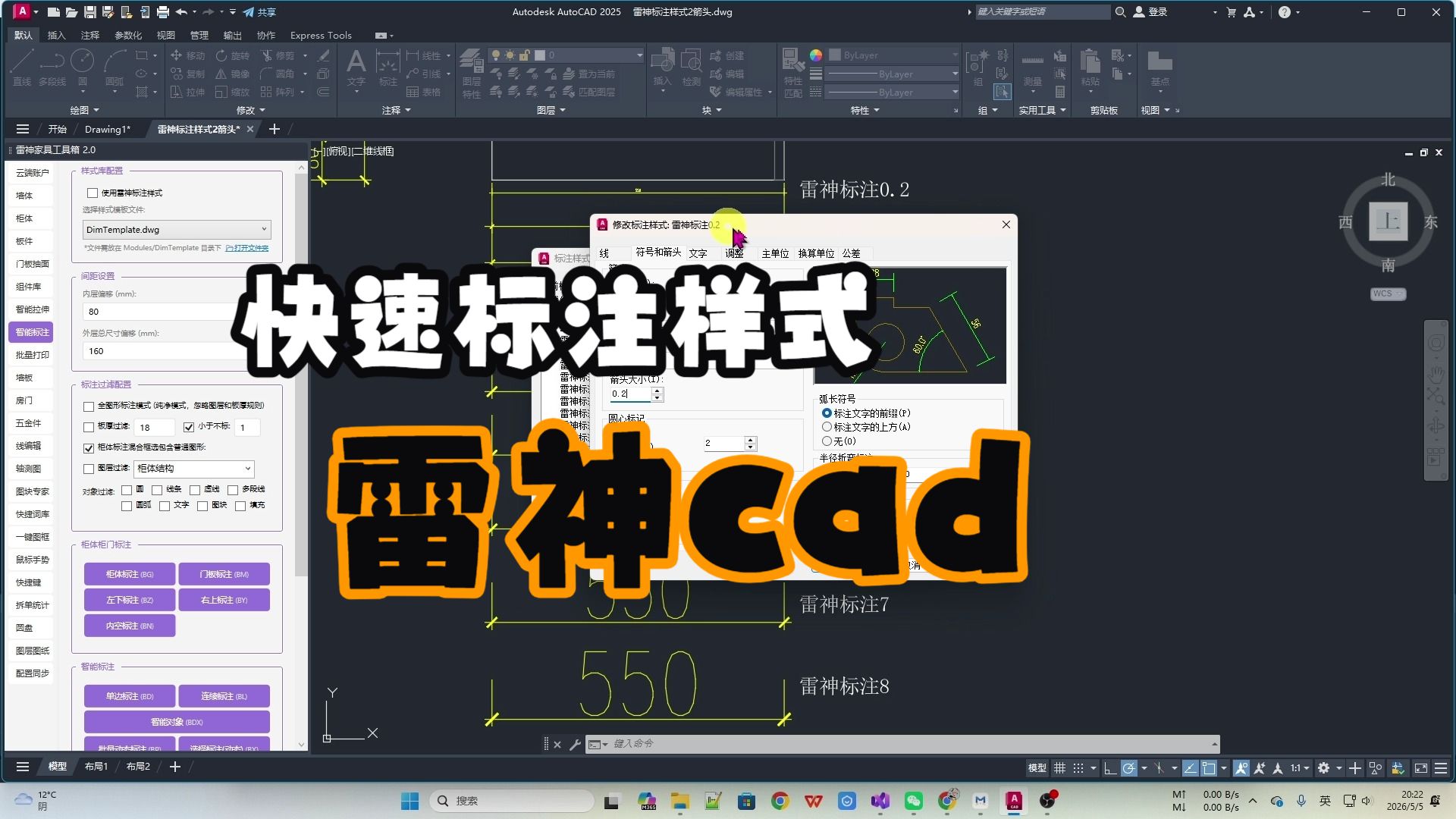Viewport: 1456px width, 819px height.
Task: Click the Match Properties (特性匹配) icon
Action: coord(793,73)
